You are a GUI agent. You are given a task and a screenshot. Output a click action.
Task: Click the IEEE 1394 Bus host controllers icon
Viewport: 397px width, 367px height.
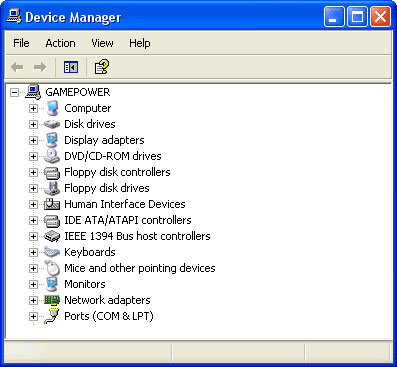[x=52, y=236]
